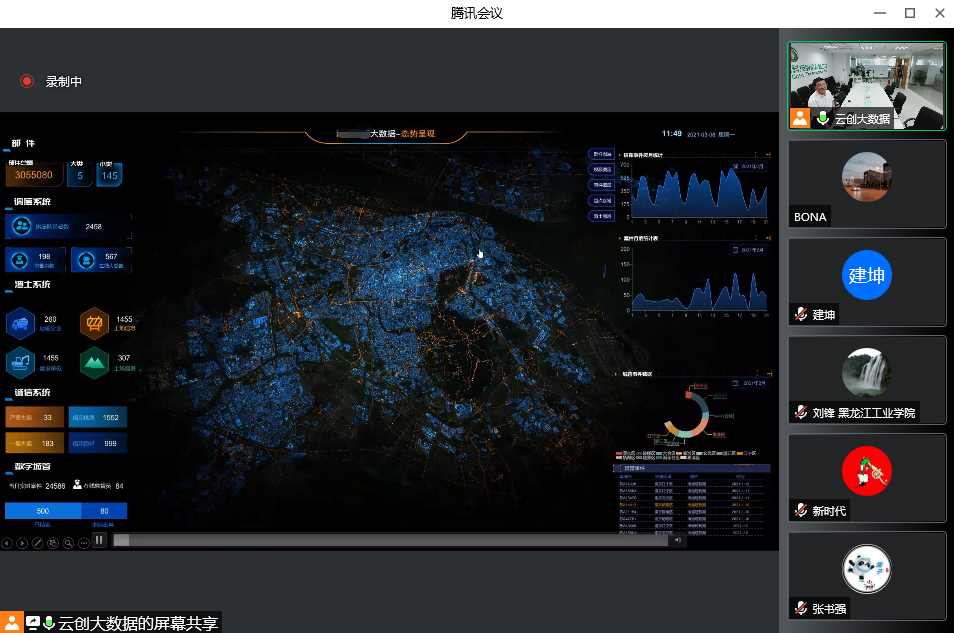The image size is (954, 633).
Task: Click the previous slide arrow icon
Action: [x=7, y=543]
